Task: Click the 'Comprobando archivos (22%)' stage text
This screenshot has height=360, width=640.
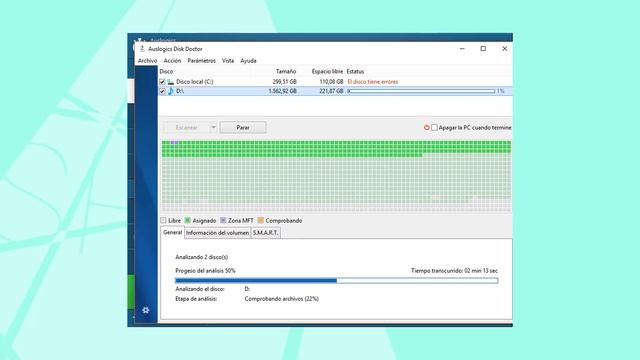Action: click(x=282, y=299)
